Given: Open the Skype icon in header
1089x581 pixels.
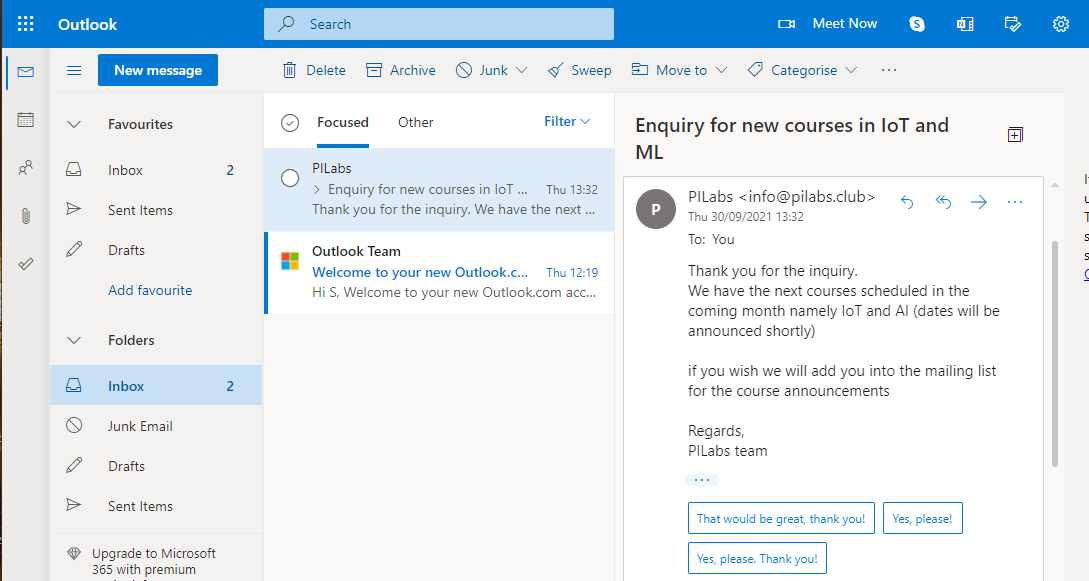Looking at the screenshot, I should pyautogui.click(x=917, y=24).
